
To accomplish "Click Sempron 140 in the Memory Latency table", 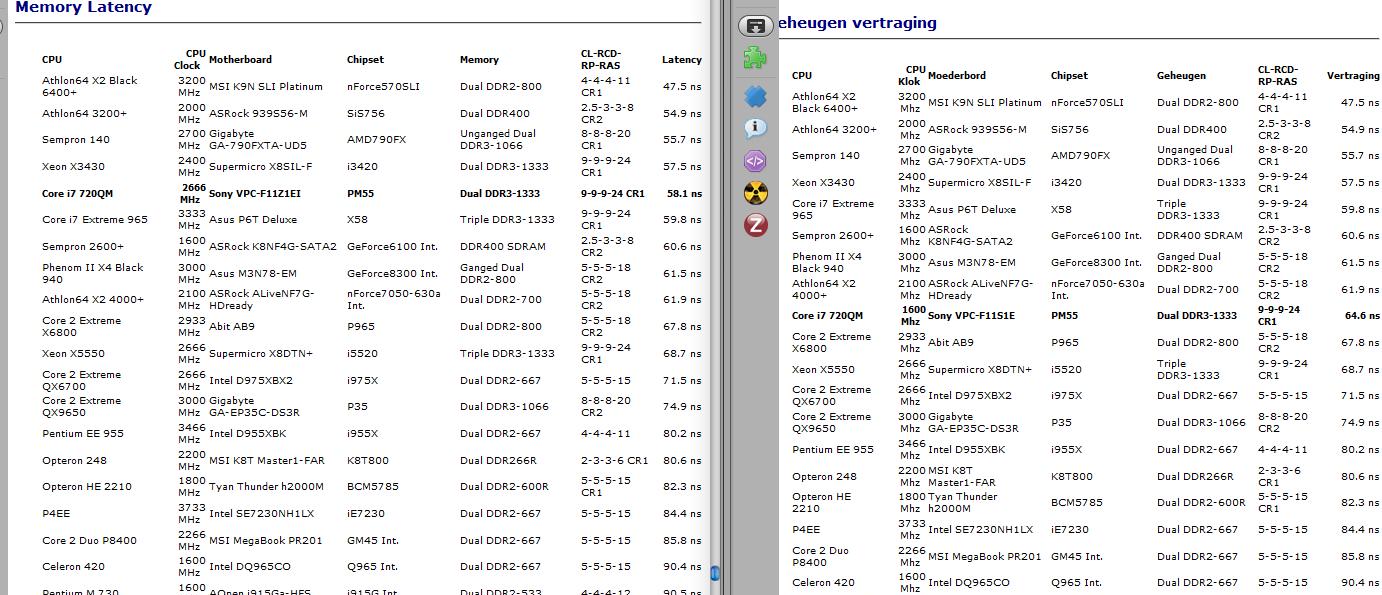I will [76, 140].
